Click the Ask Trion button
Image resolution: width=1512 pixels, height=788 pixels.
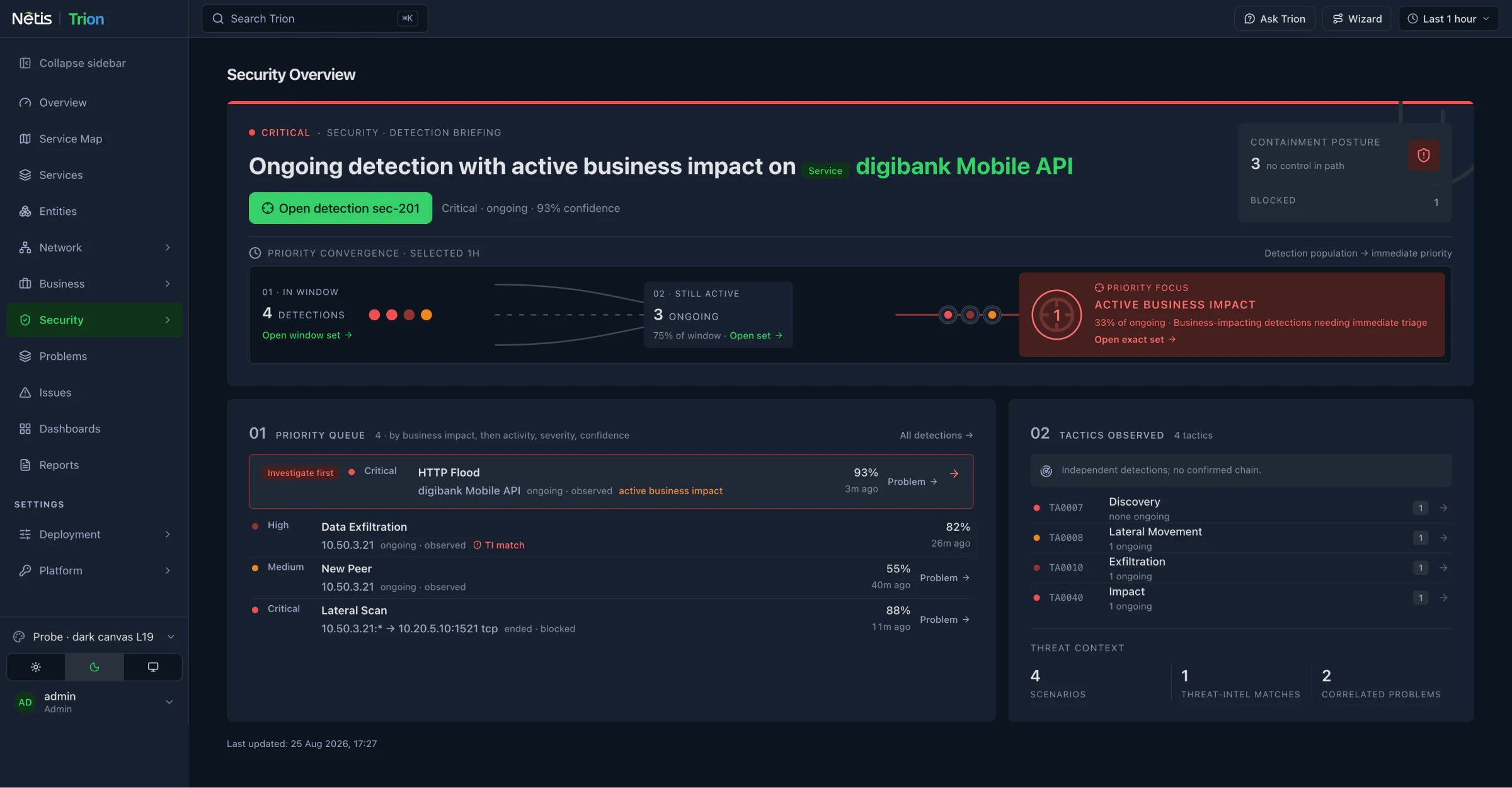(1274, 19)
